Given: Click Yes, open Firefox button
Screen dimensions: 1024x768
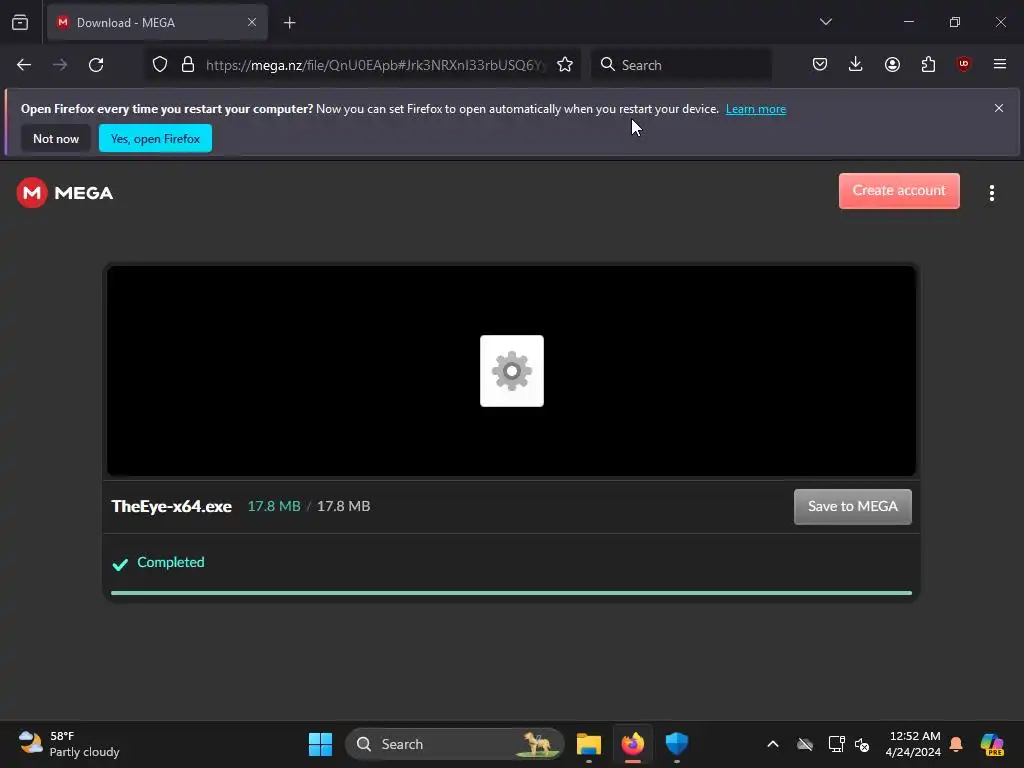Looking at the screenshot, I should tap(155, 138).
